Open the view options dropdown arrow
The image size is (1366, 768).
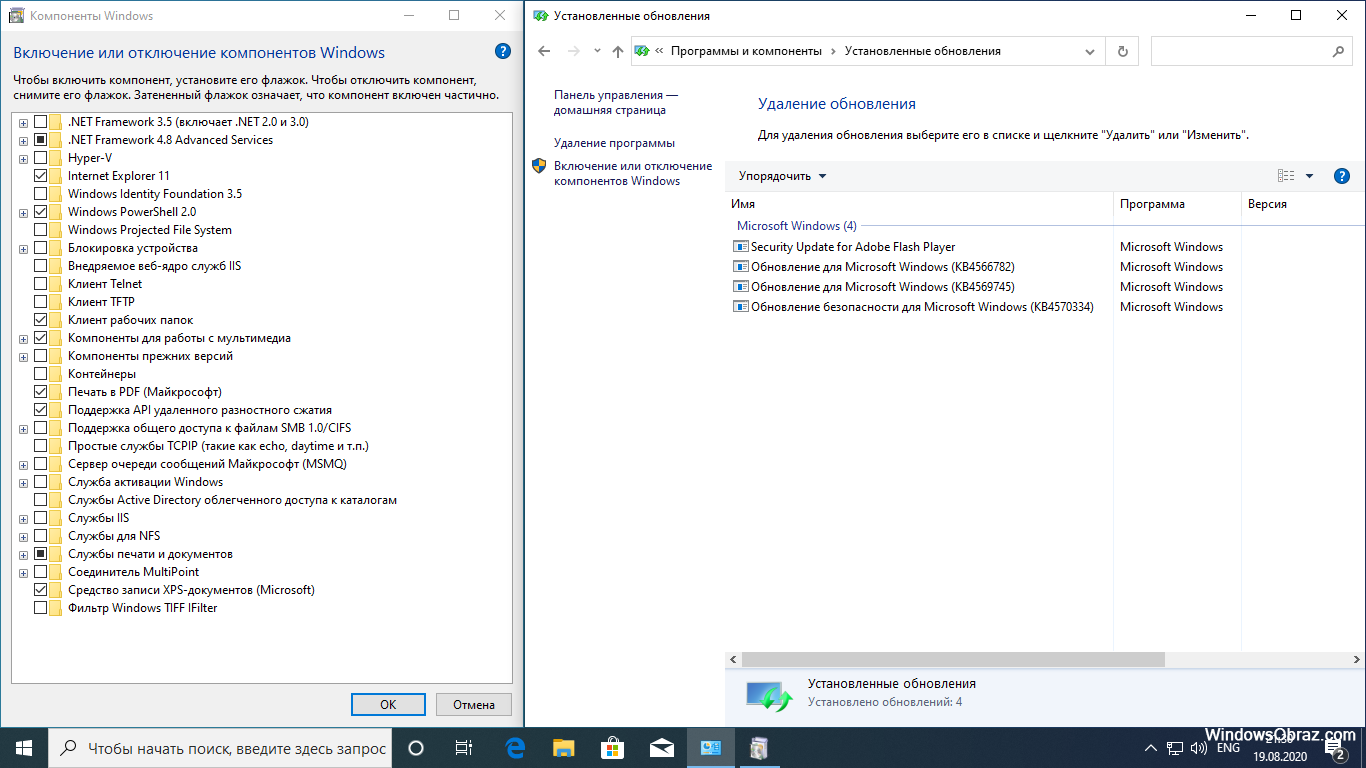pos(1309,176)
